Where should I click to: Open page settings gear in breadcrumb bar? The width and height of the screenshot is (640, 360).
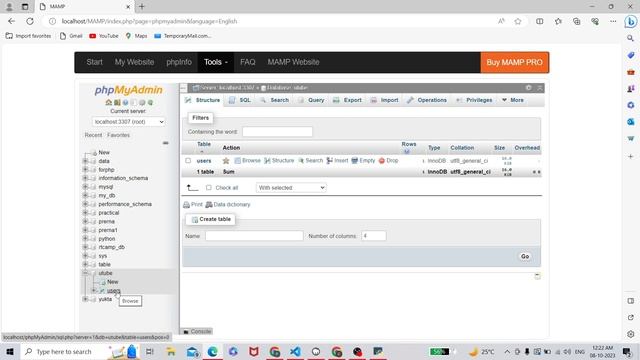tap(529, 88)
